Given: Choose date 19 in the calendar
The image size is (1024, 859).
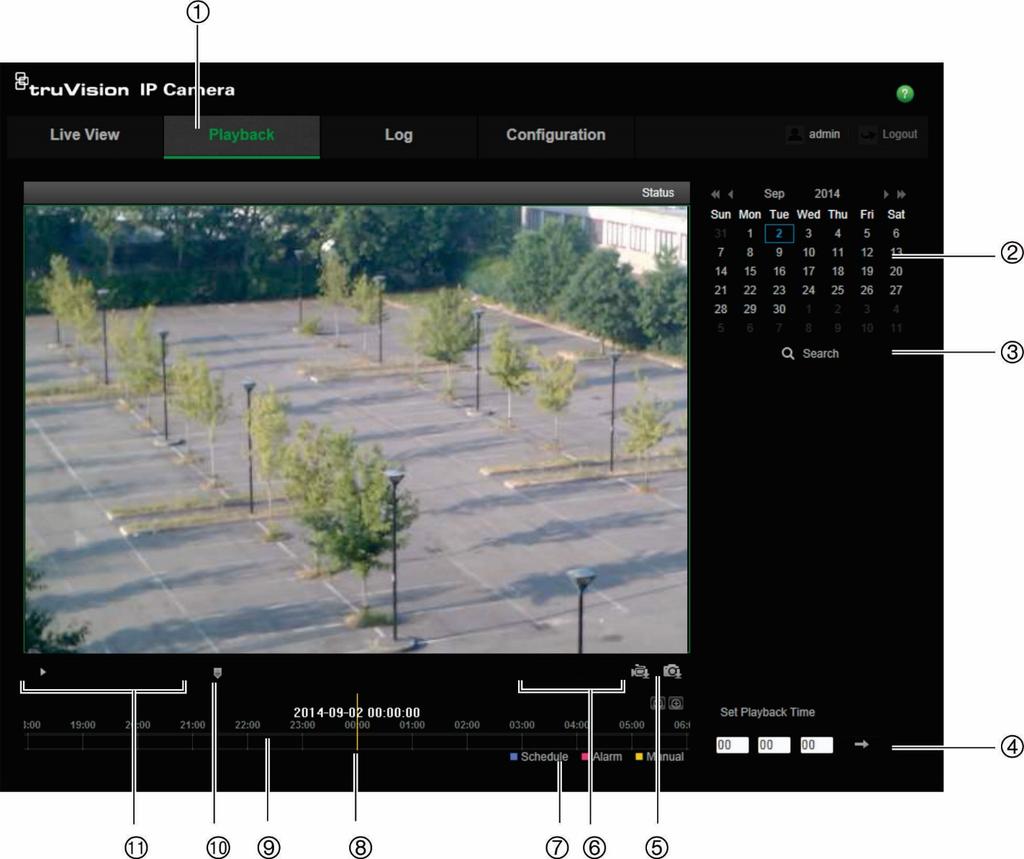Looking at the screenshot, I should [867, 271].
